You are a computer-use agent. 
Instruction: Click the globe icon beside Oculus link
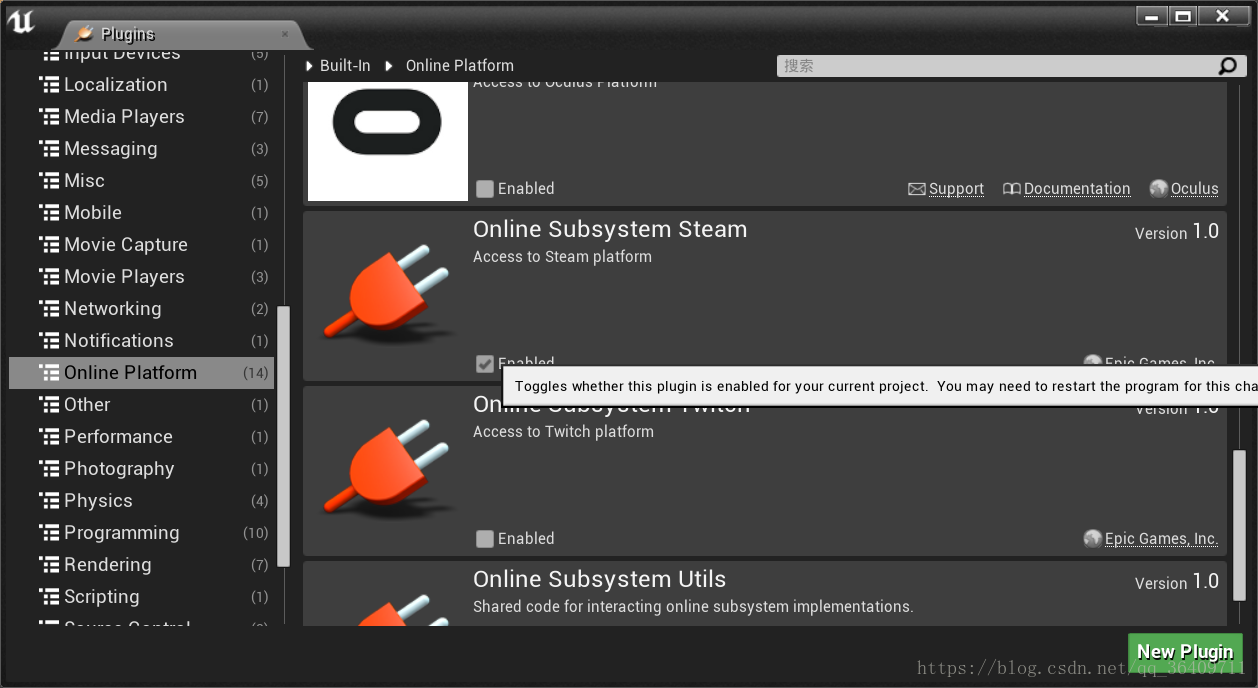point(1159,188)
